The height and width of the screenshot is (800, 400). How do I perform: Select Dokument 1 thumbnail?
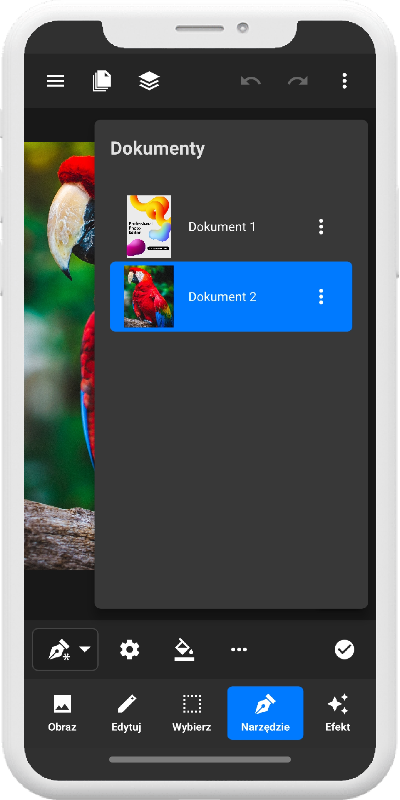click(x=149, y=227)
